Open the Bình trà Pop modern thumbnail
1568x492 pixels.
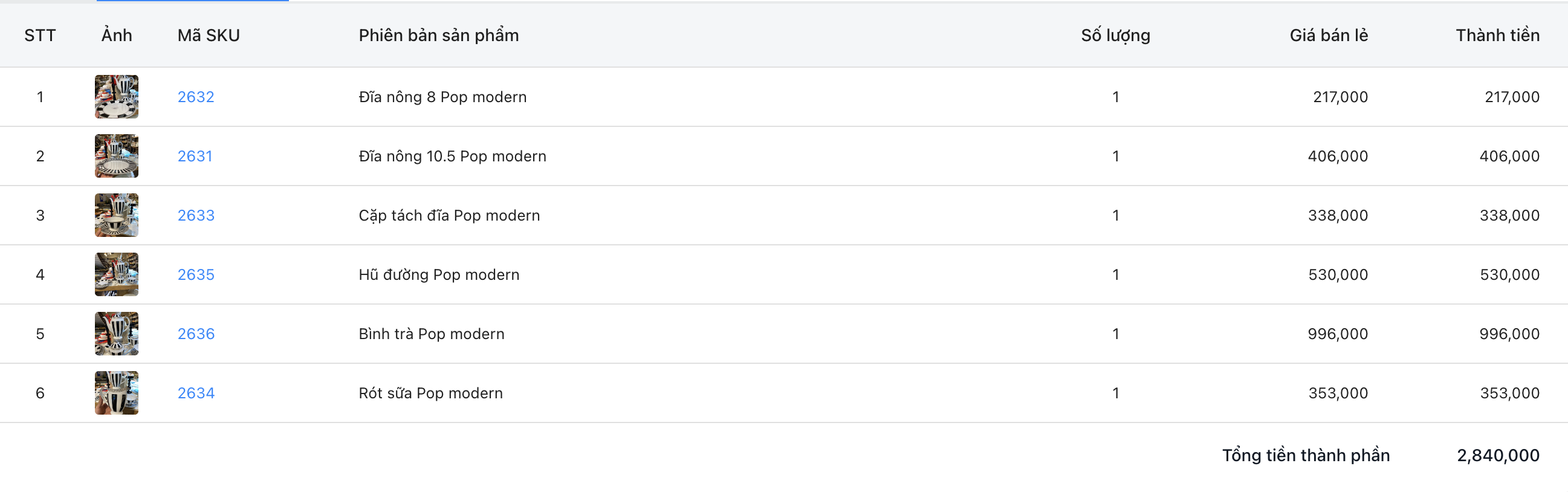(x=116, y=334)
